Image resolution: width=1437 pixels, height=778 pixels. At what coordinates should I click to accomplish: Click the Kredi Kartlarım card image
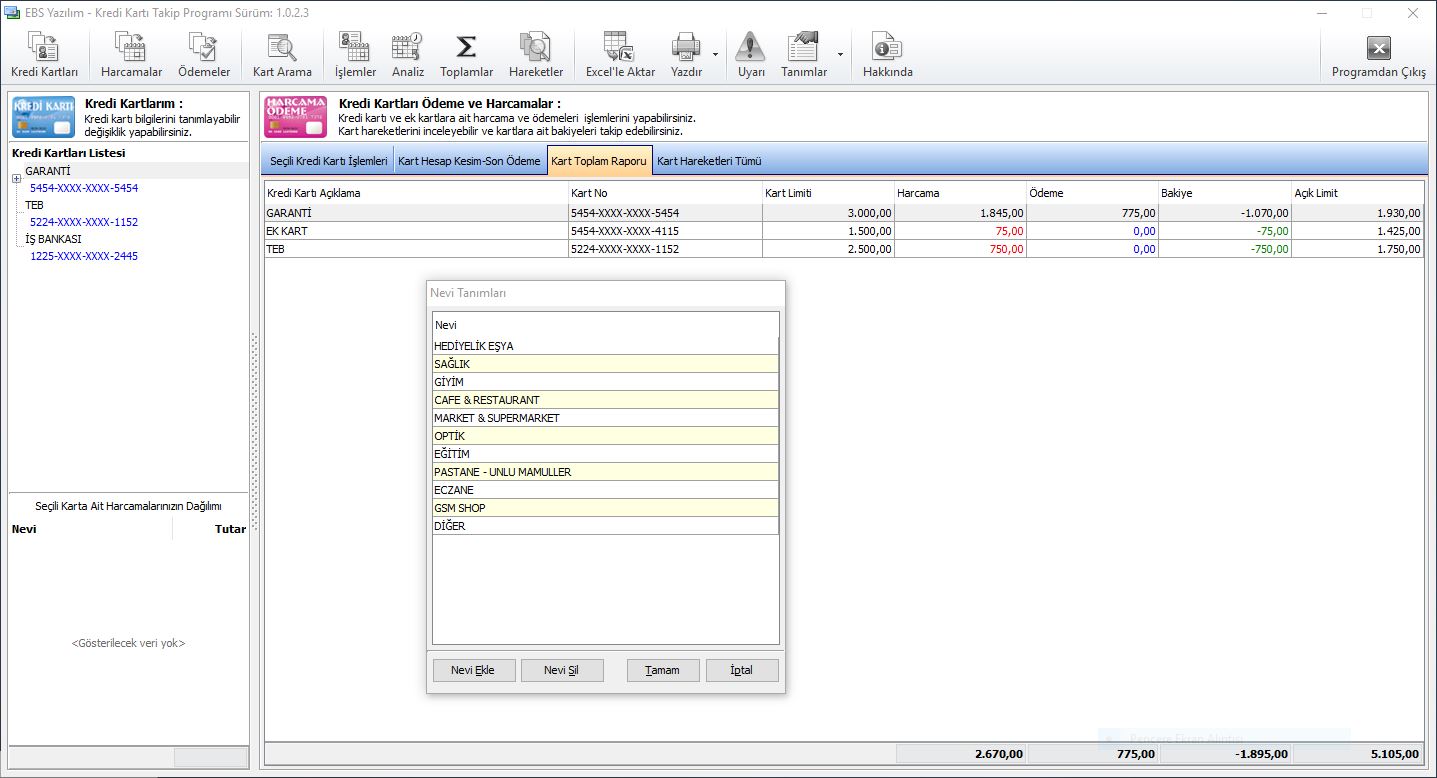coord(43,116)
